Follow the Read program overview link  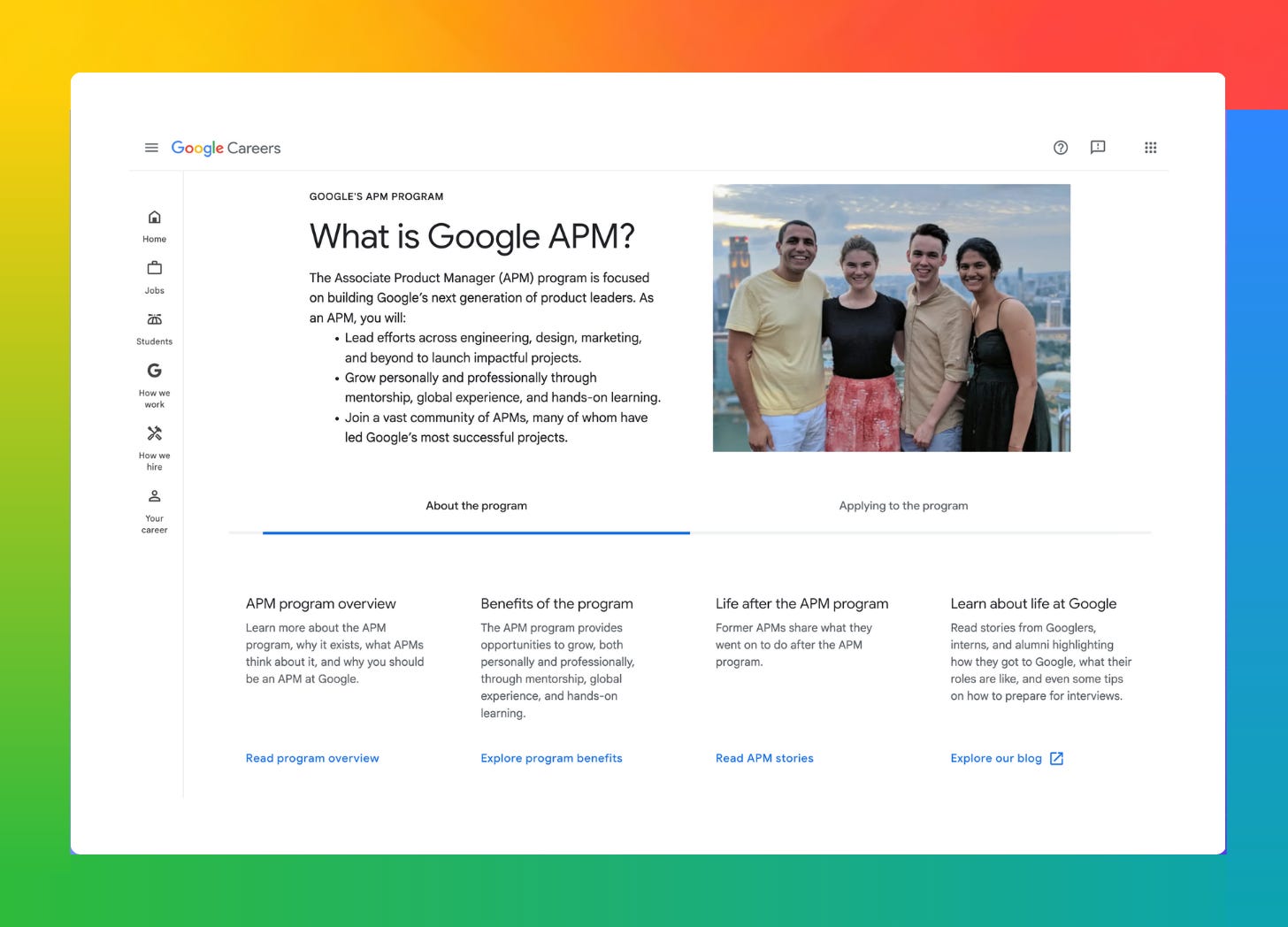click(x=312, y=758)
